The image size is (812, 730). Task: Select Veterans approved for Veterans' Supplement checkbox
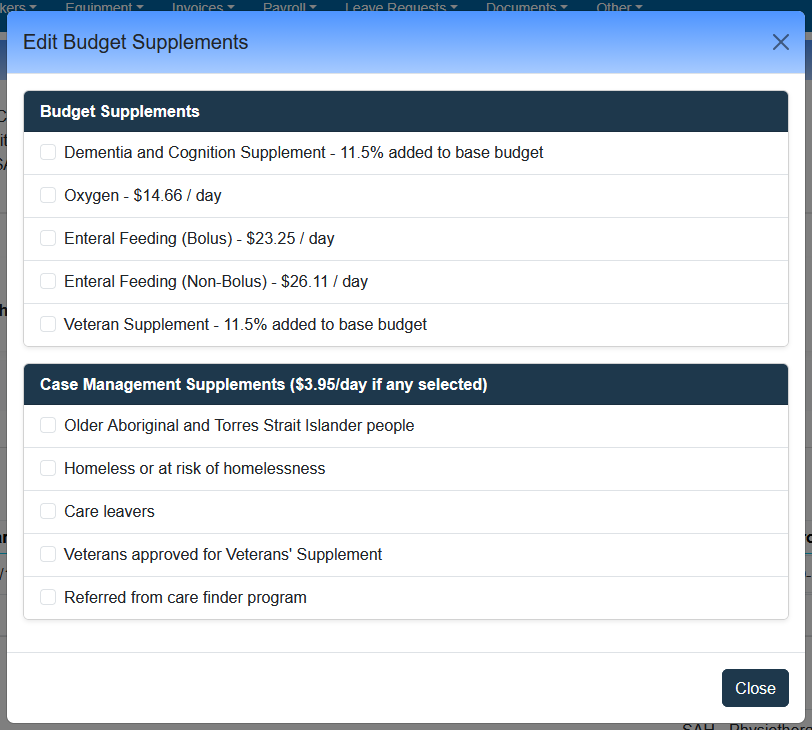48,554
